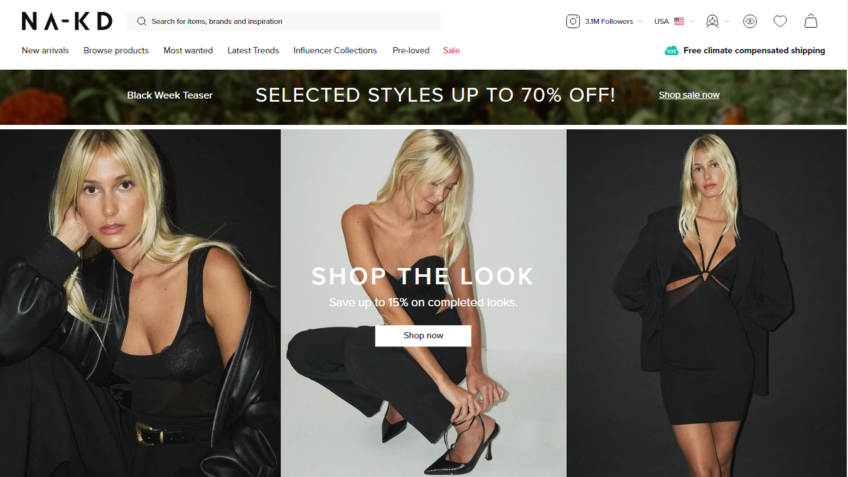Click the Shop now button
The width and height of the screenshot is (848, 477).
pos(423,335)
